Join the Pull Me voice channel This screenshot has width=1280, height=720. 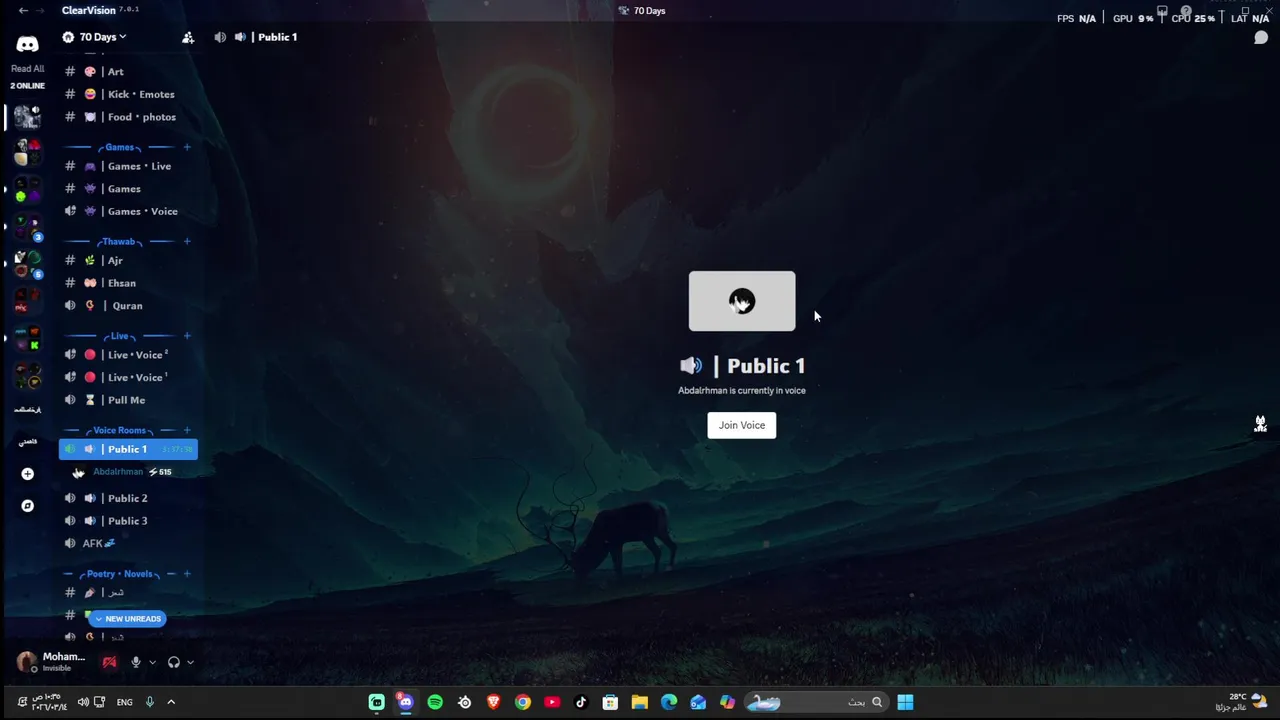point(128,400)
